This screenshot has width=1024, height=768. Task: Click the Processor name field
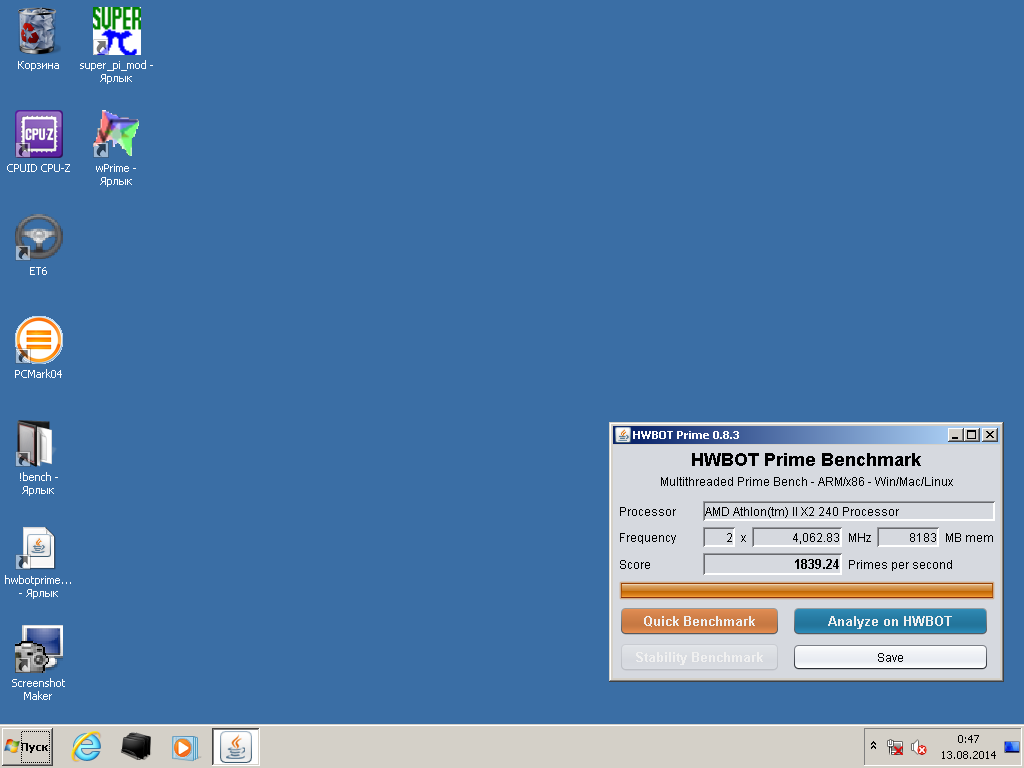pos(848,511)
